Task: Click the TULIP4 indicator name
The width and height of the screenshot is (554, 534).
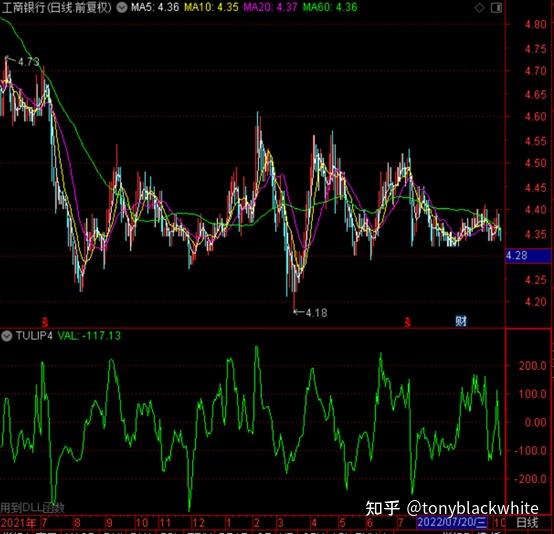Action: tap(34, 336)
